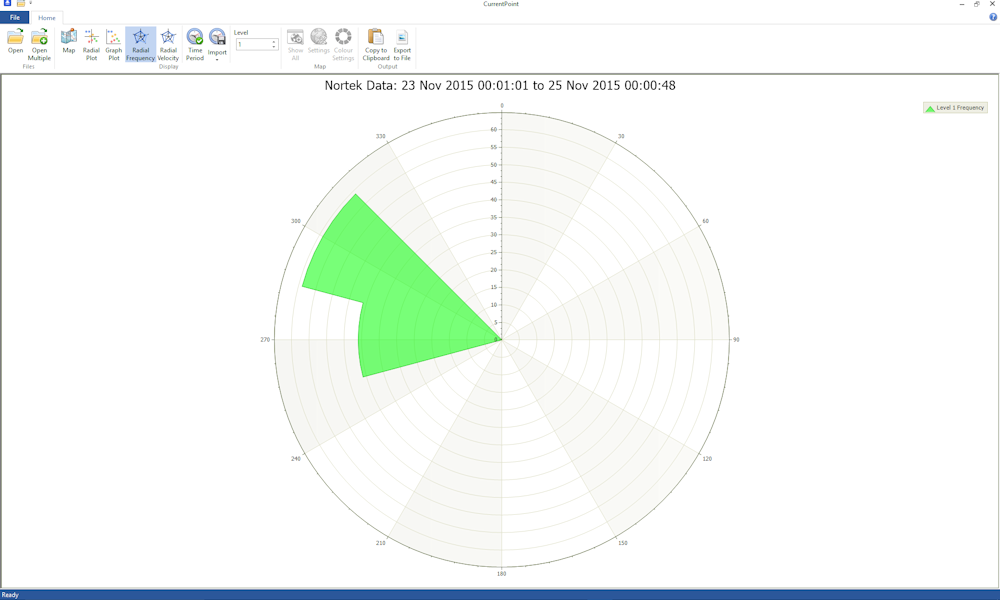Click the Open file icon

click(15, 42)
